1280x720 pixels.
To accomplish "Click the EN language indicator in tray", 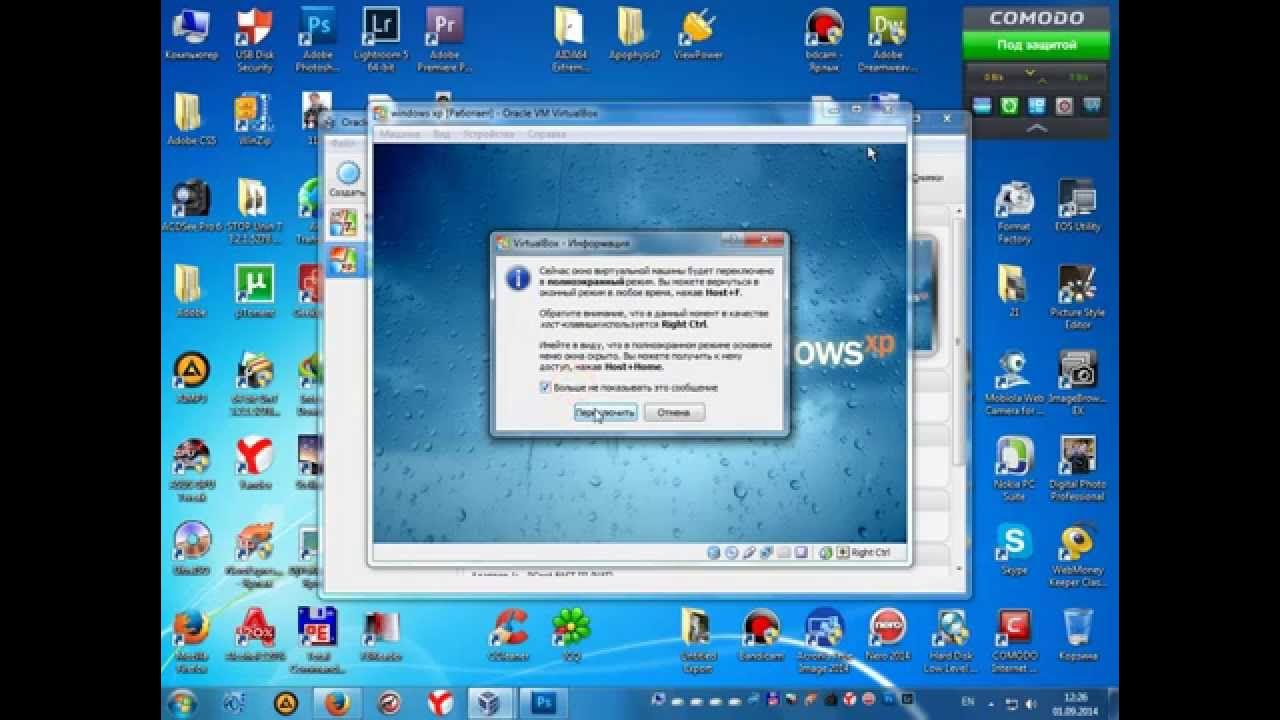I will point(968,702).
